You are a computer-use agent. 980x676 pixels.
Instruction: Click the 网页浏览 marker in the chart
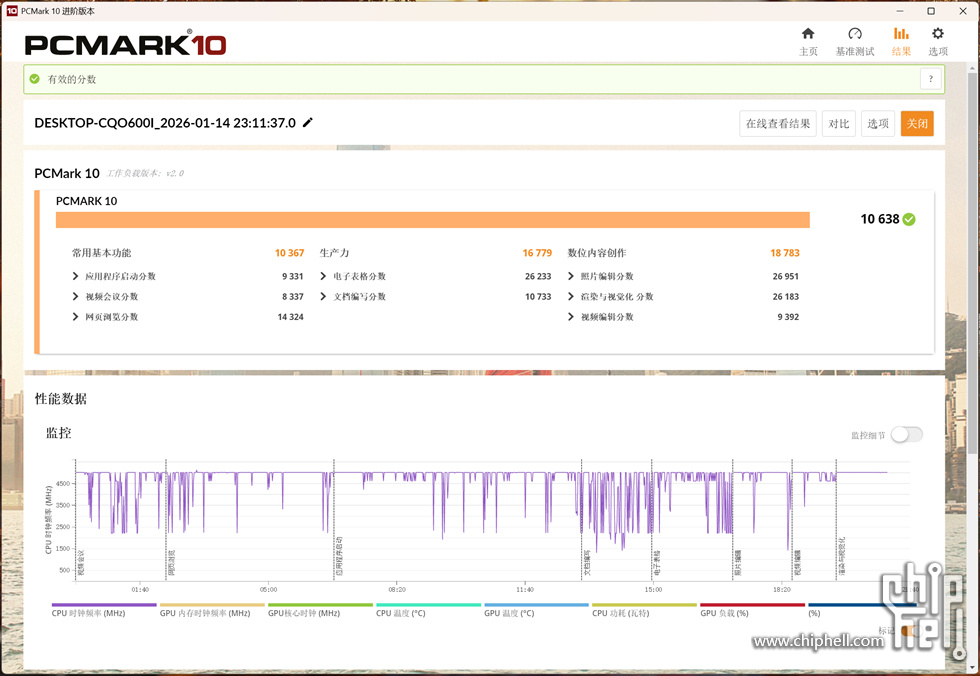pyautogui.click(x=171, y=562)
